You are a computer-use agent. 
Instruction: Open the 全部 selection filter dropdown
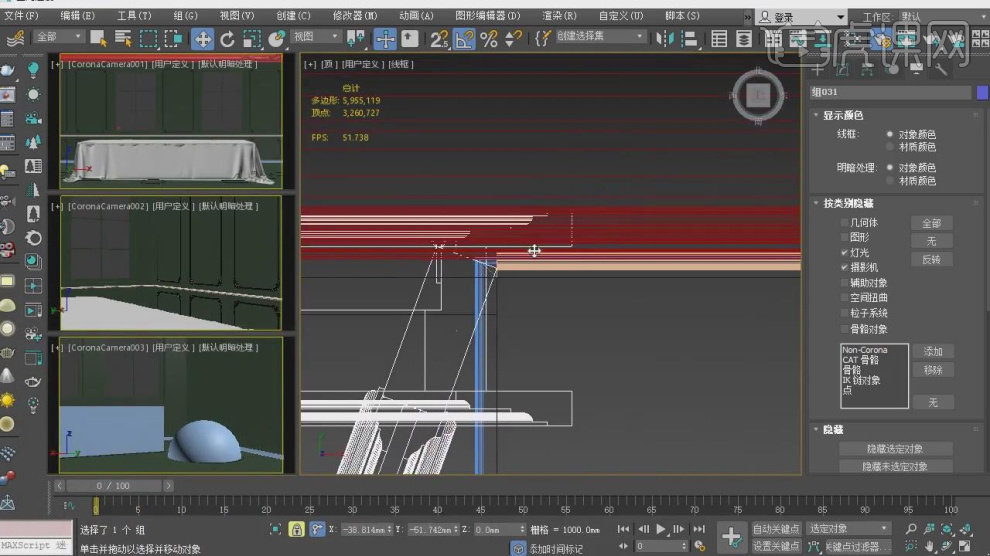click(x=58, y=38)
